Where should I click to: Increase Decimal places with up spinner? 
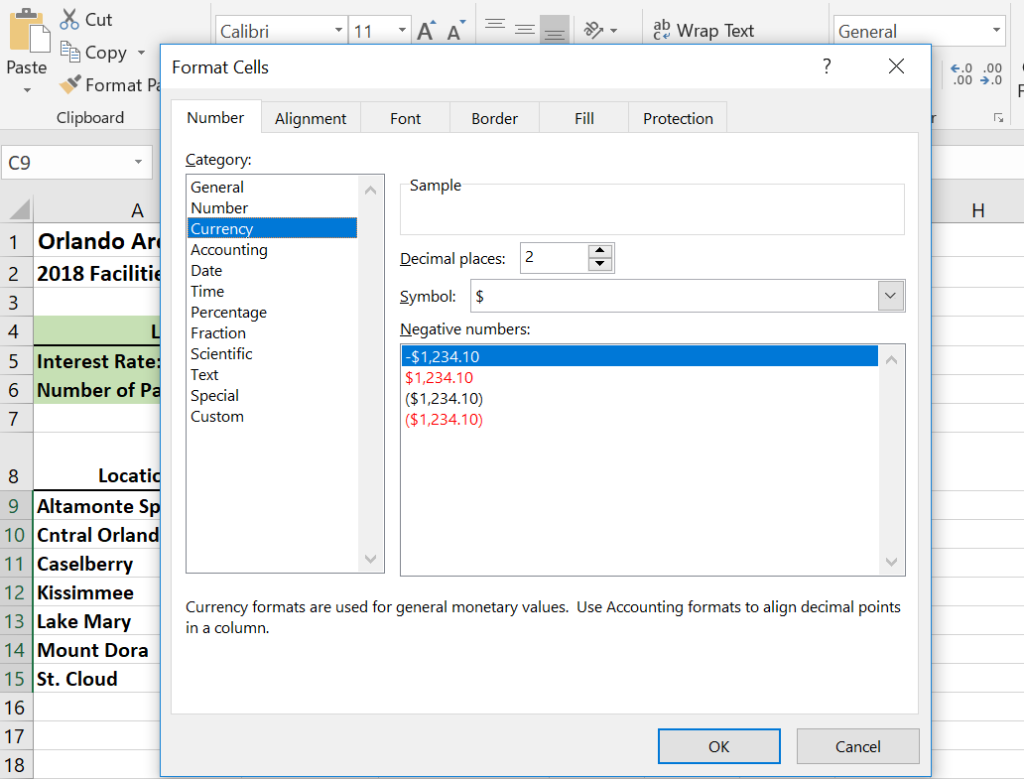(x=600, y=250)
